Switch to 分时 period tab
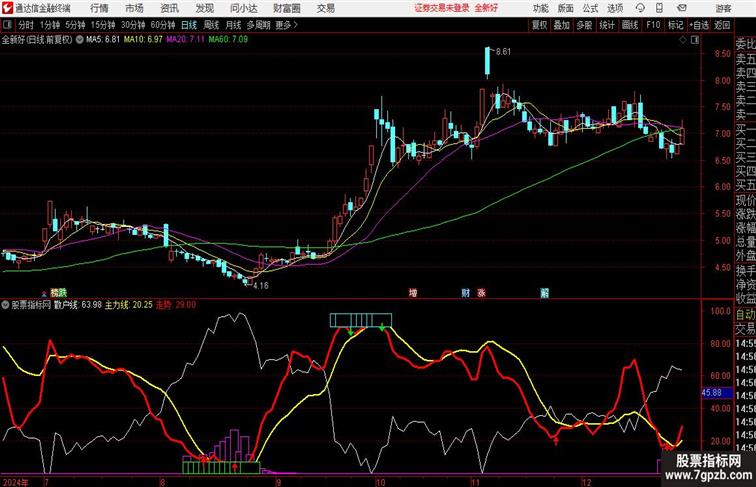The height and width of the screenshot is (487, 756). (26, 25)
